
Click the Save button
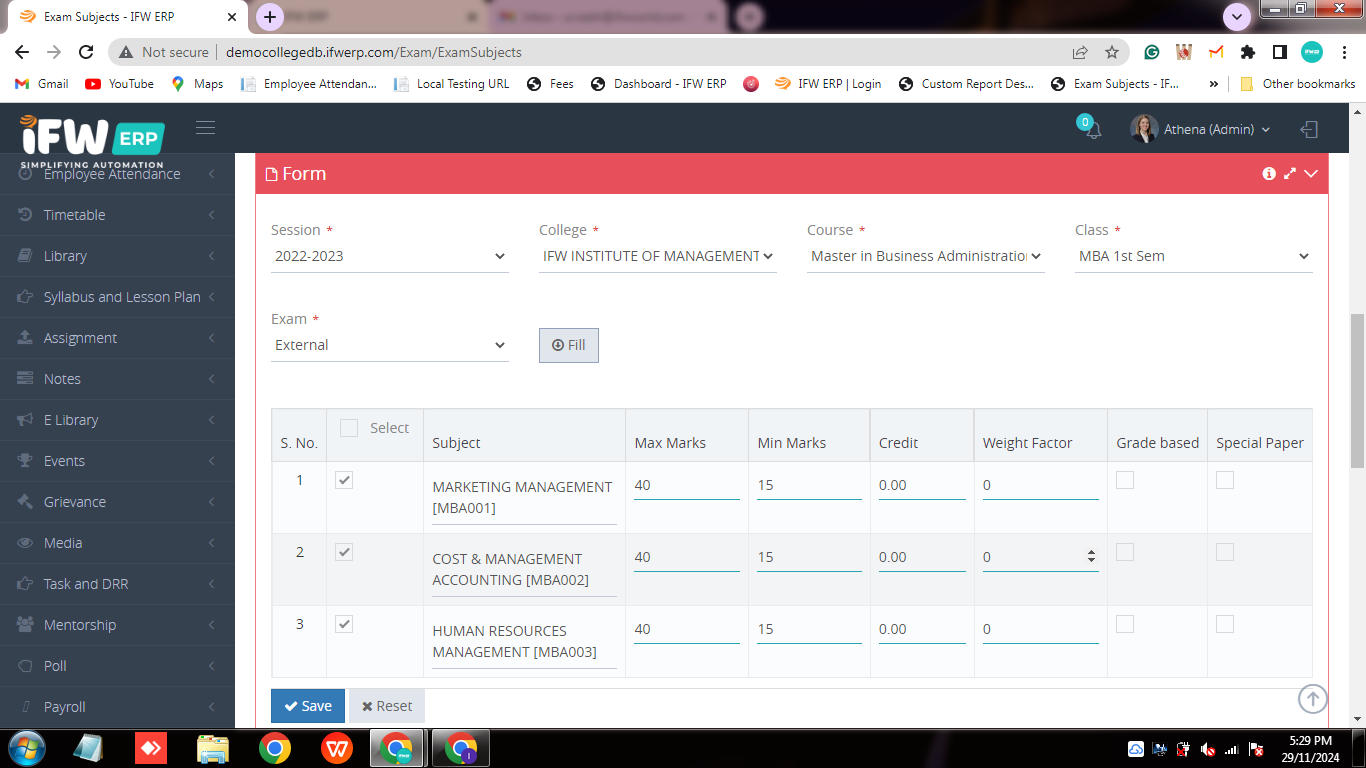point(308,706)
